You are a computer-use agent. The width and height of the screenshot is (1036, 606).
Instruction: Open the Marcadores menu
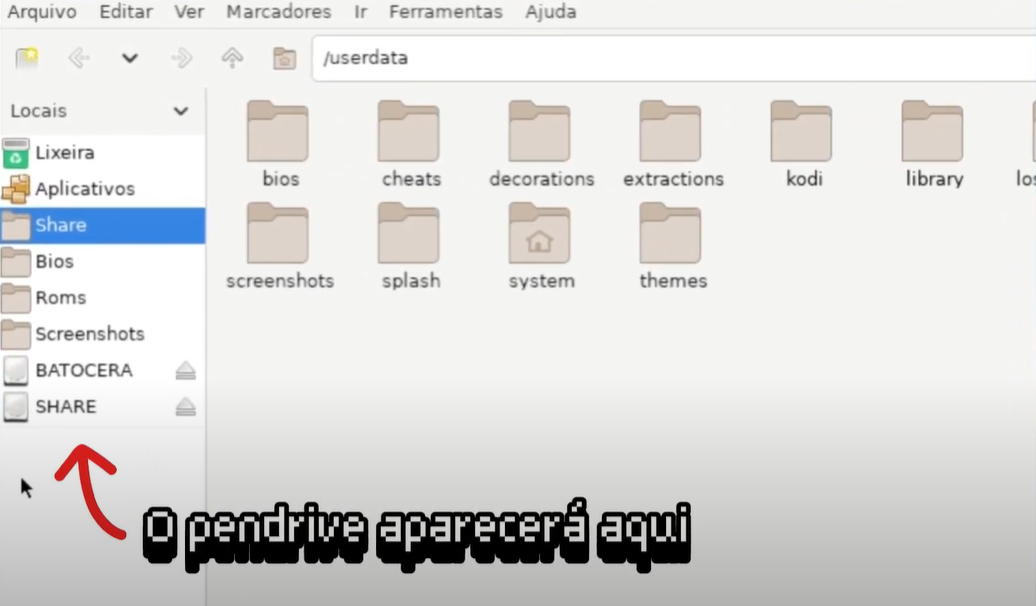[x=278, y=13]
